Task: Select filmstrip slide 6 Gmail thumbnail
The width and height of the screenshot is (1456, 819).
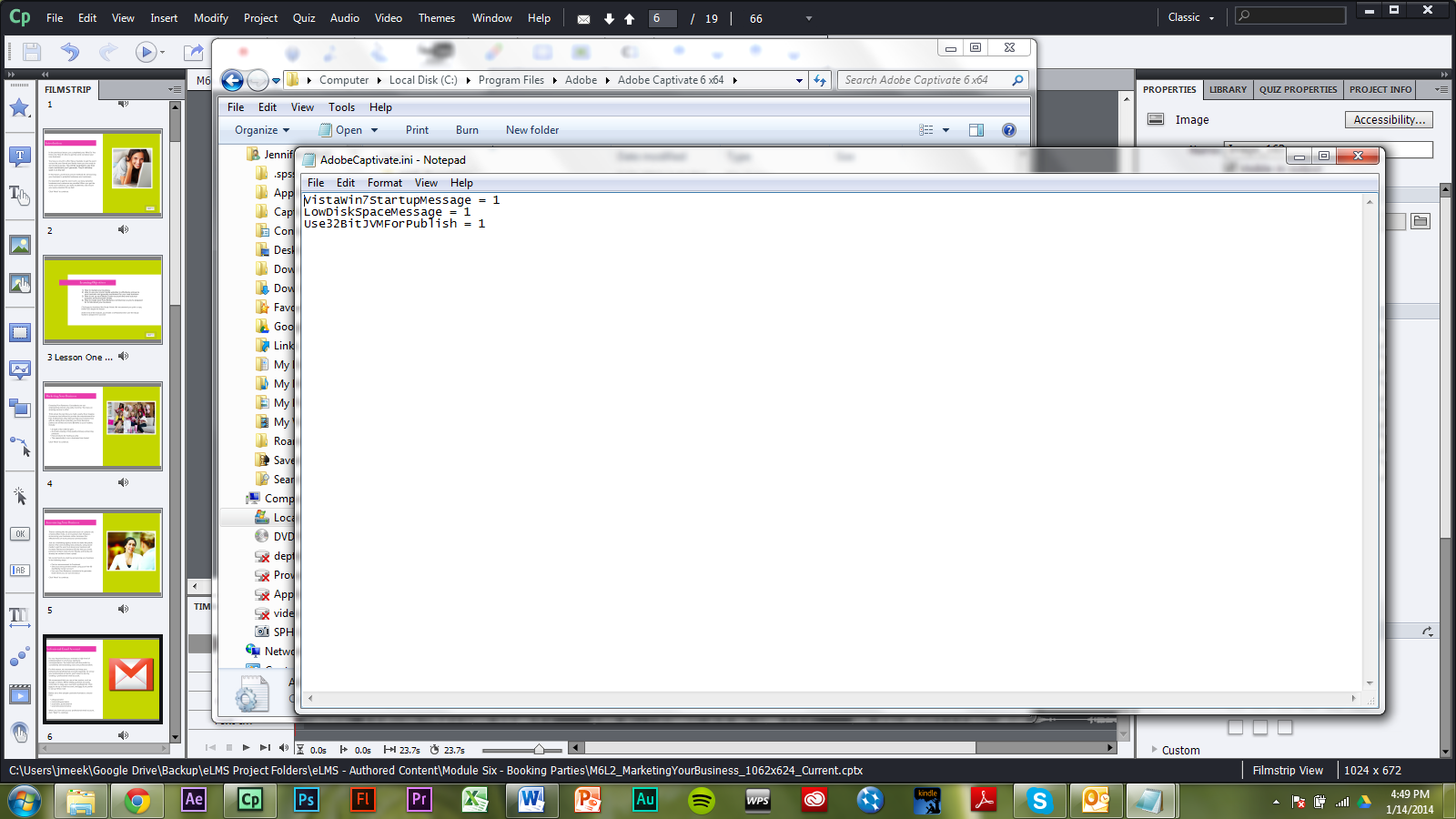Action: point(103,679)
